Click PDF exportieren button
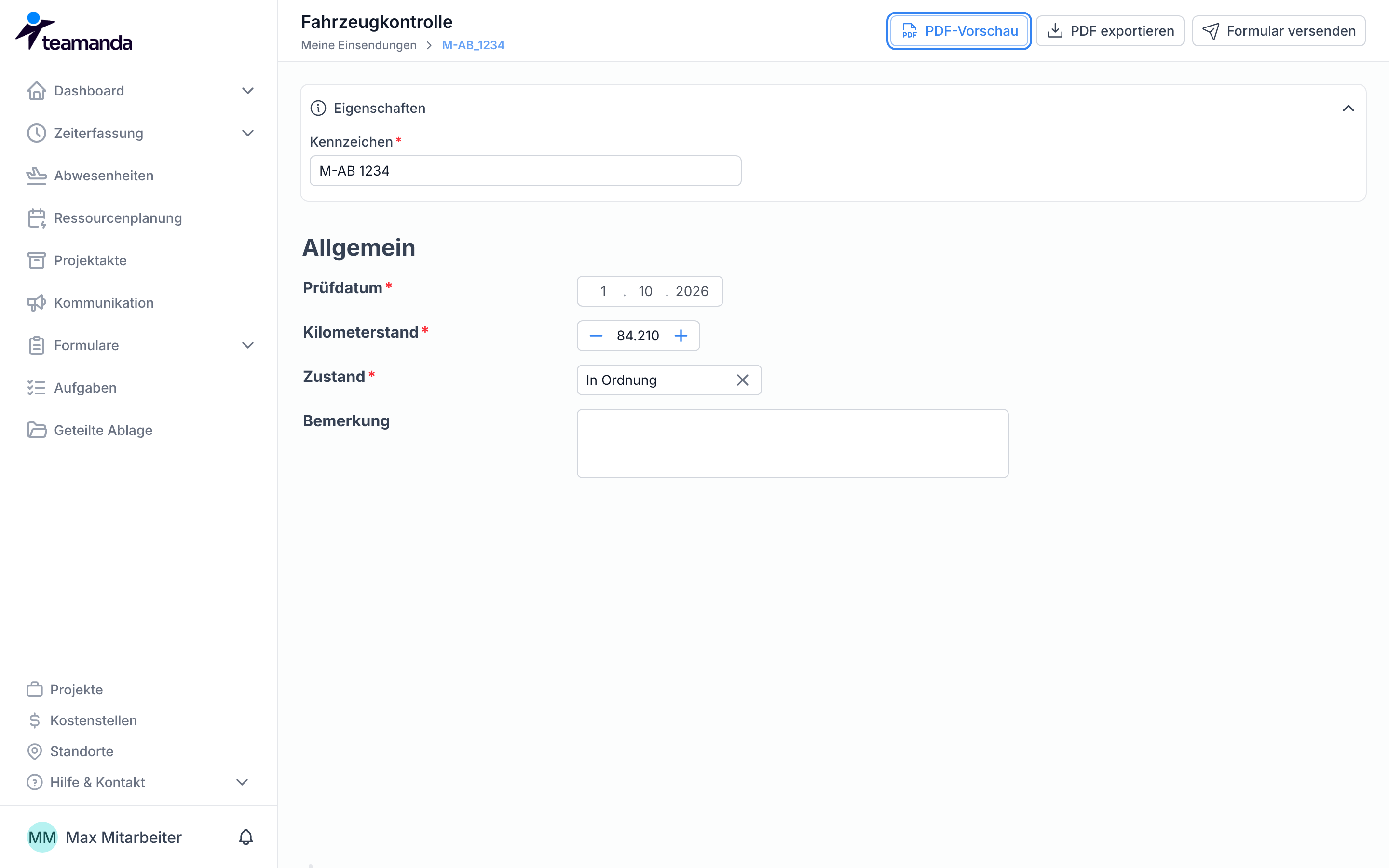Image resolution: width=1389 pixels, height=868 pixels. [1110, 31]
